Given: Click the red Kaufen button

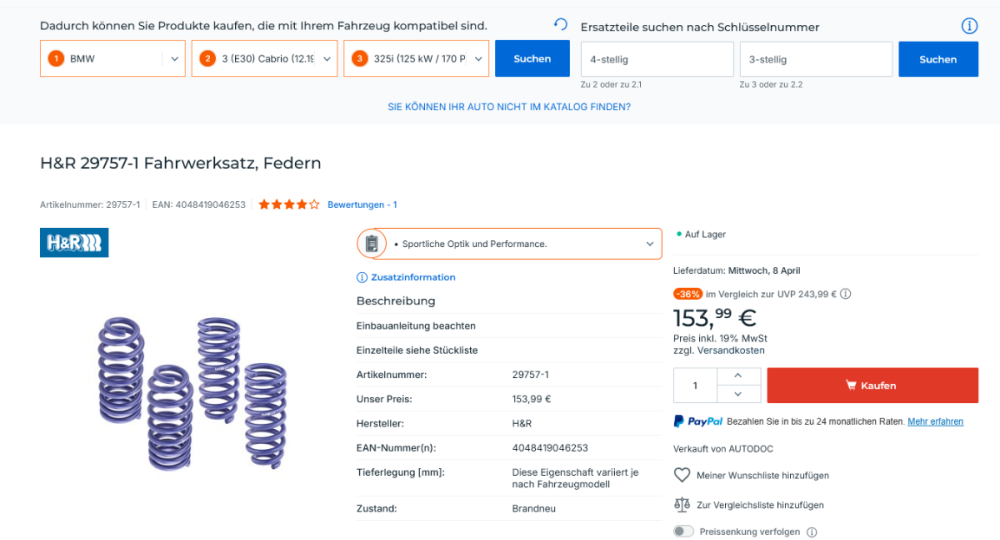Looking at the screenshot, I should pyautogui.click(x=872, y=385).
